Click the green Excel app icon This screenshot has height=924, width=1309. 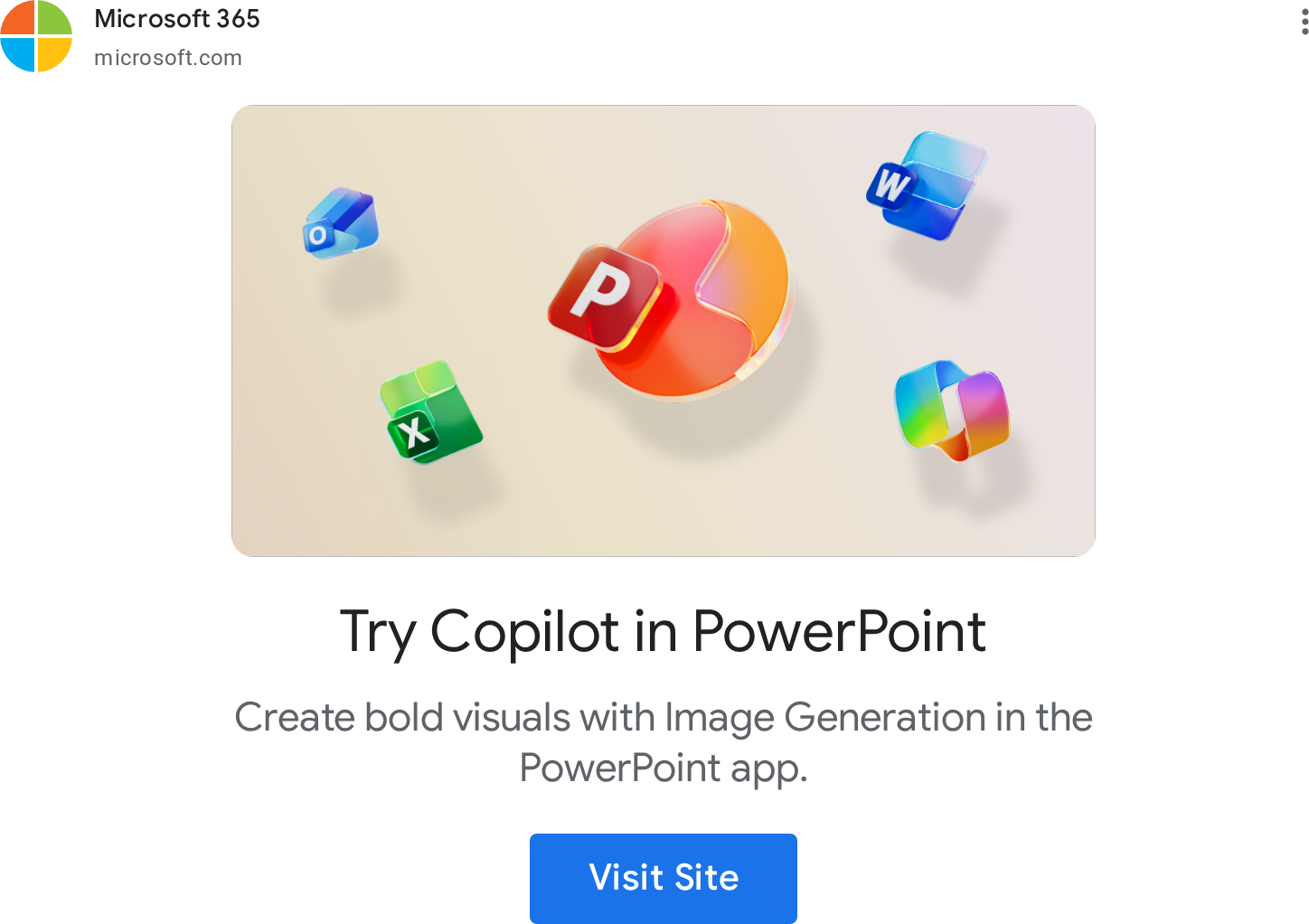click(430, 412)
